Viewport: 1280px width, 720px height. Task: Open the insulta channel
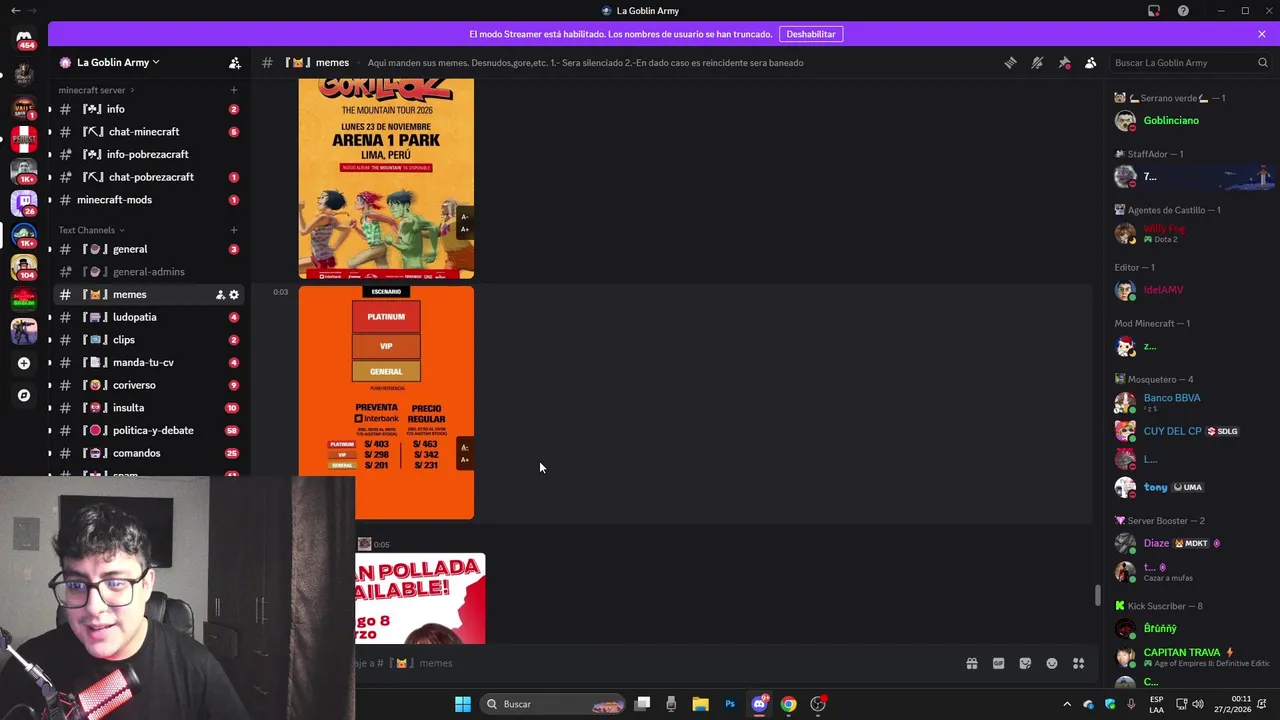tap(148, 408)
